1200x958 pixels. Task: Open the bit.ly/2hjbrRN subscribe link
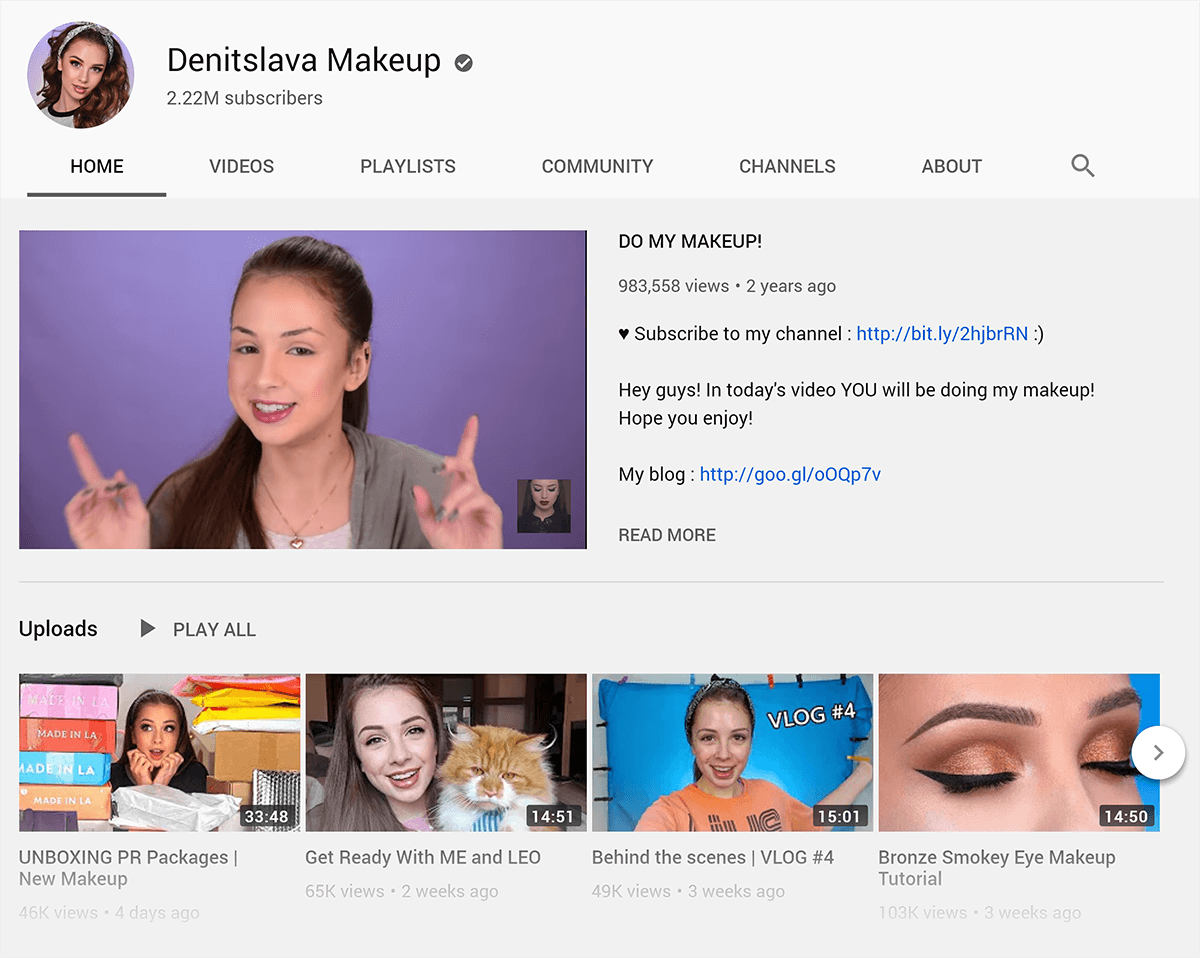(x=942, y=334)
